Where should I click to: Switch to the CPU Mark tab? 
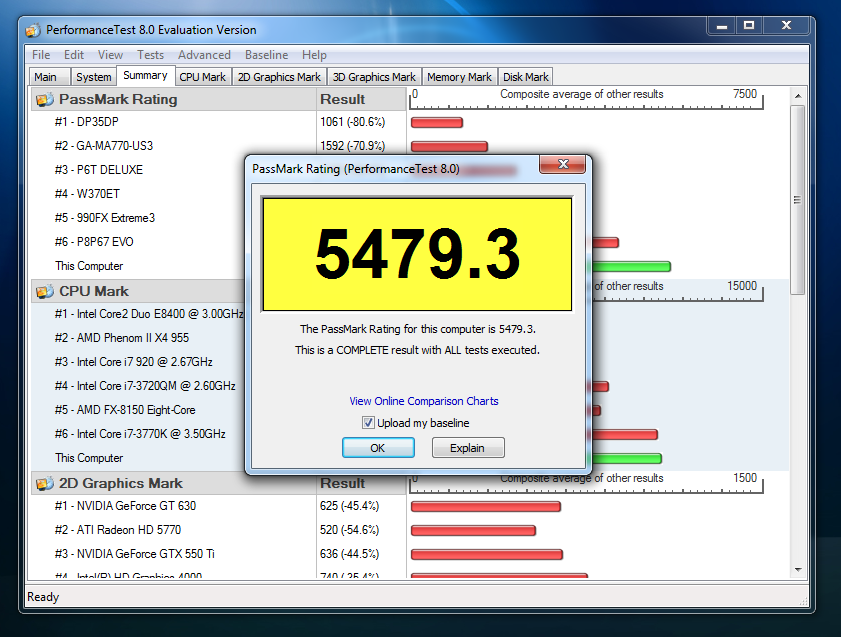pos(203,77)
